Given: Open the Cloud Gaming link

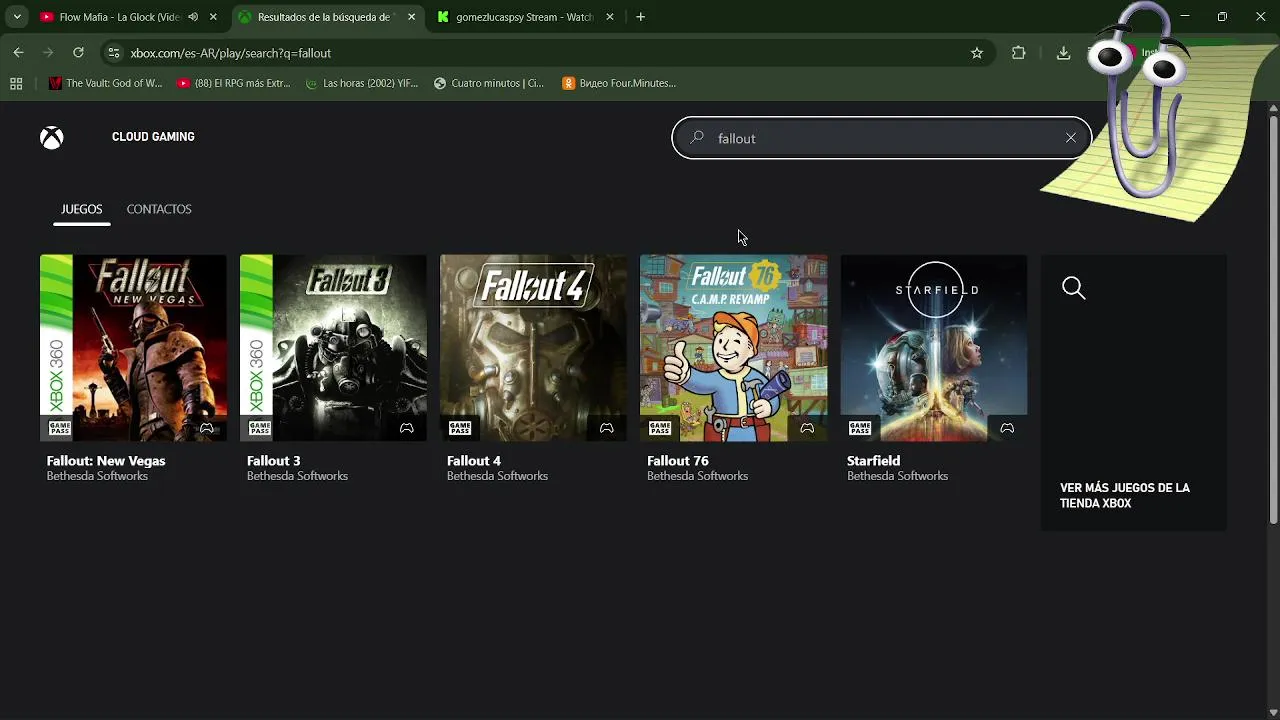Looking at the screenshot, I should (153, 137).
